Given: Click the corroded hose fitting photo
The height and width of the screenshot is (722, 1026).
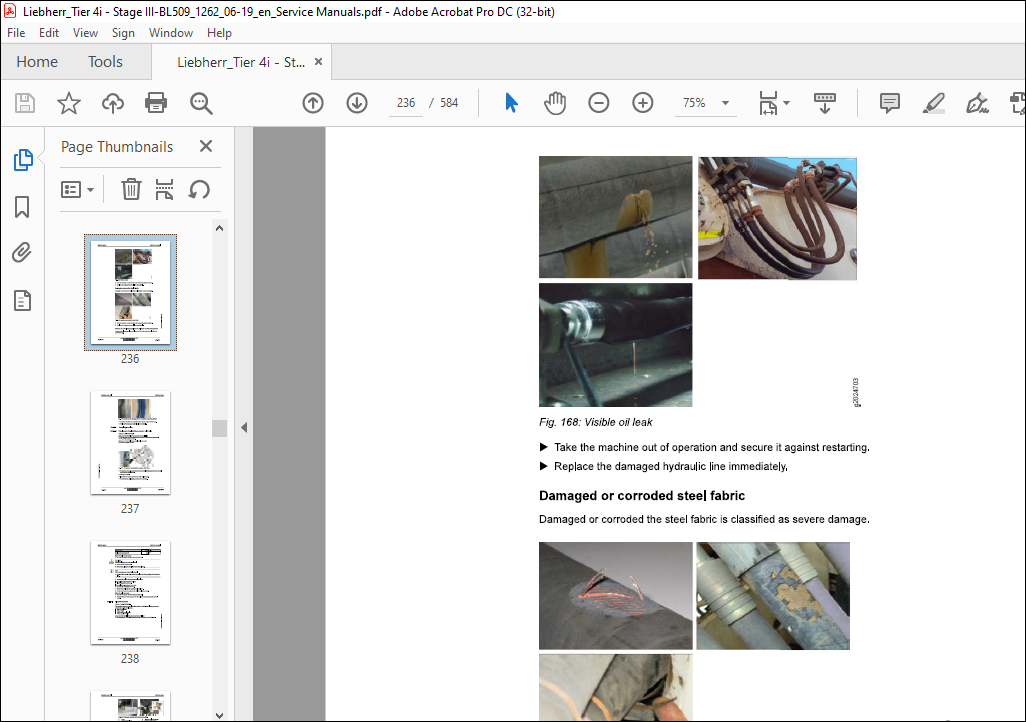Looking at the screenshot, I should 773,596.
